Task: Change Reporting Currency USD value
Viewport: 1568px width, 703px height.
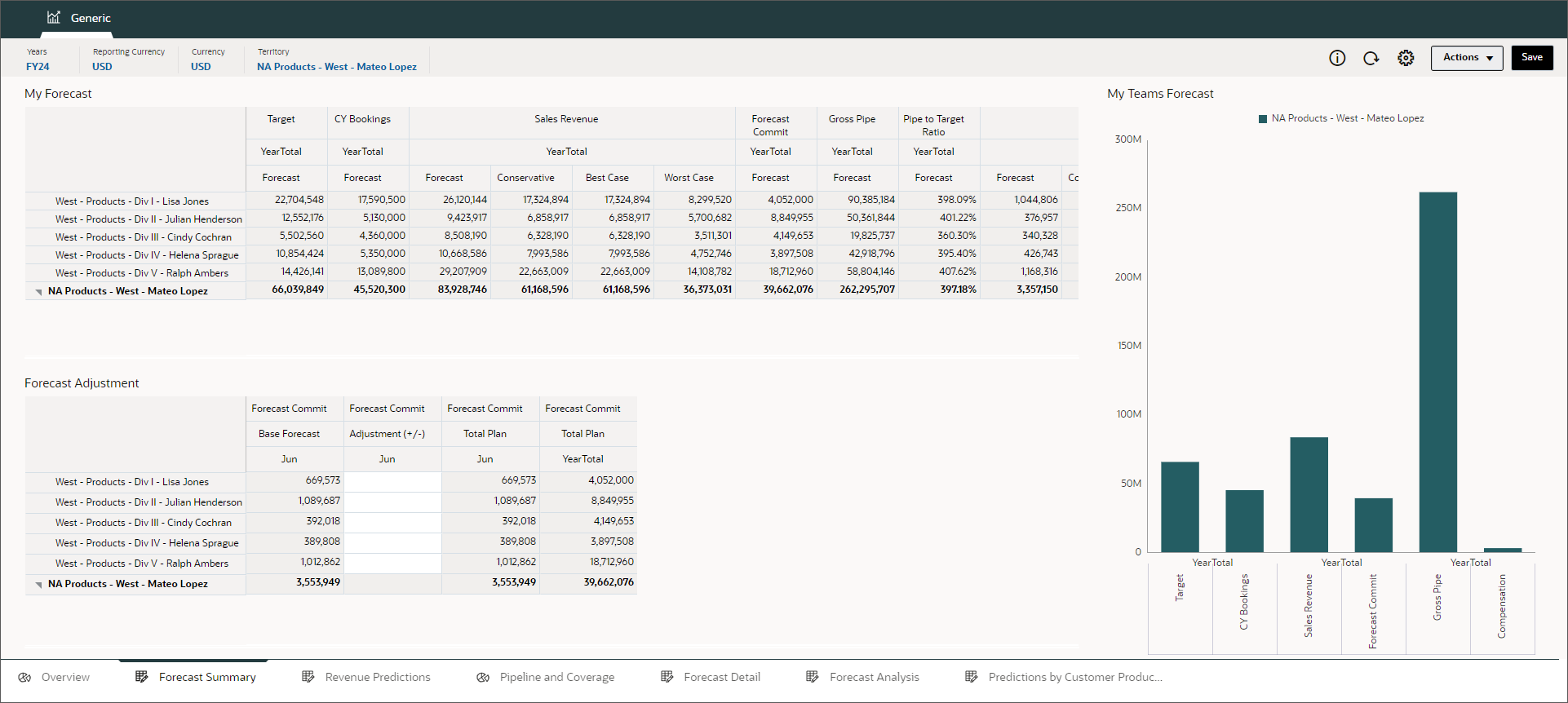Action: (x=102, y=67)
